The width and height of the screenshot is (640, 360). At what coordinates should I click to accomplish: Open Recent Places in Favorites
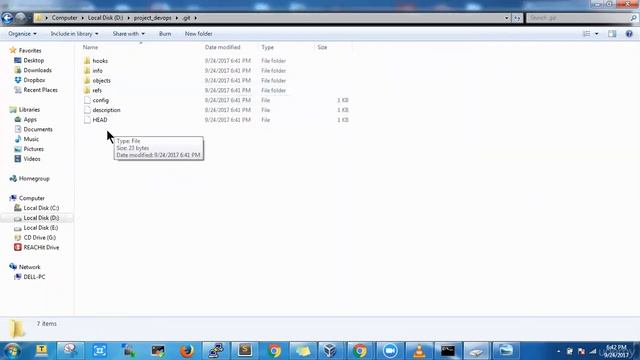tap(40, 90)
